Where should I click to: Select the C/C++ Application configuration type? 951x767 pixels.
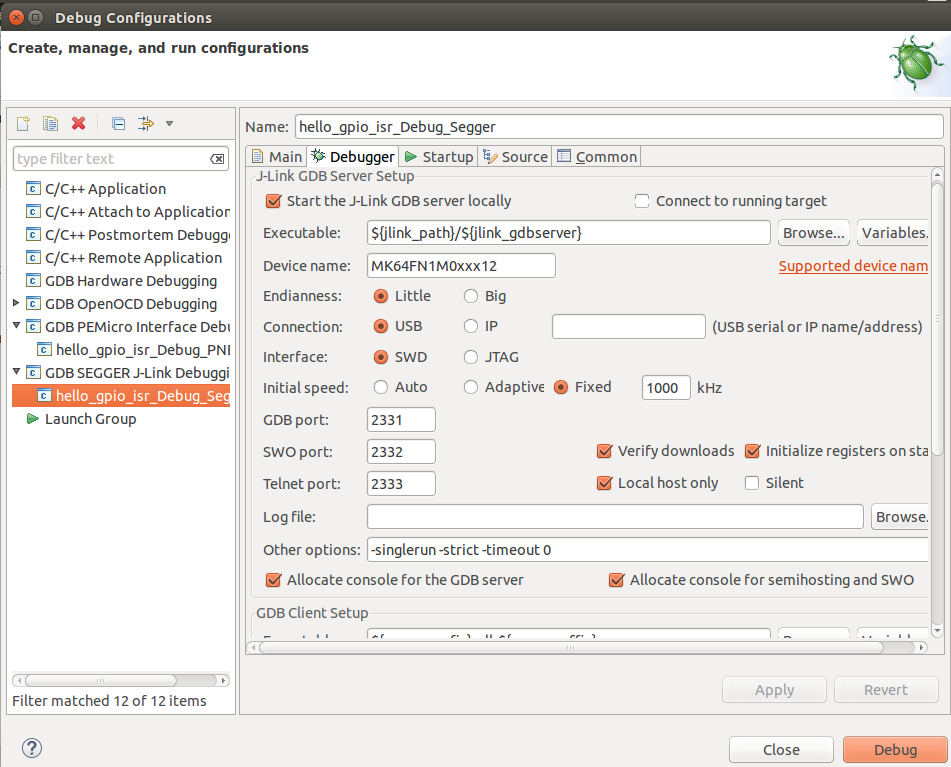96,189
